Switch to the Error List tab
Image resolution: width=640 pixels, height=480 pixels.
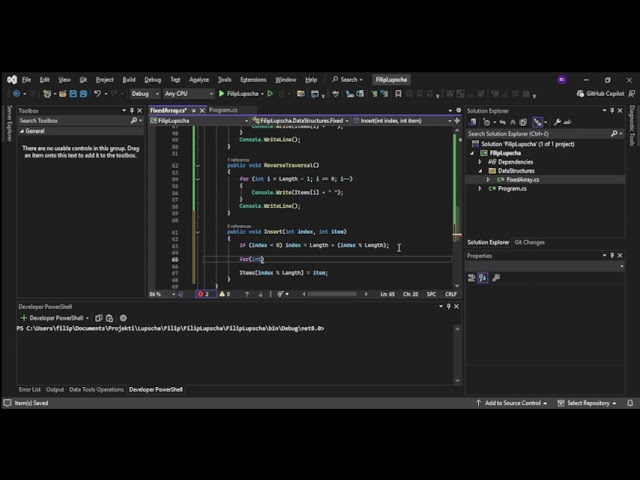[x=29, y=389]
